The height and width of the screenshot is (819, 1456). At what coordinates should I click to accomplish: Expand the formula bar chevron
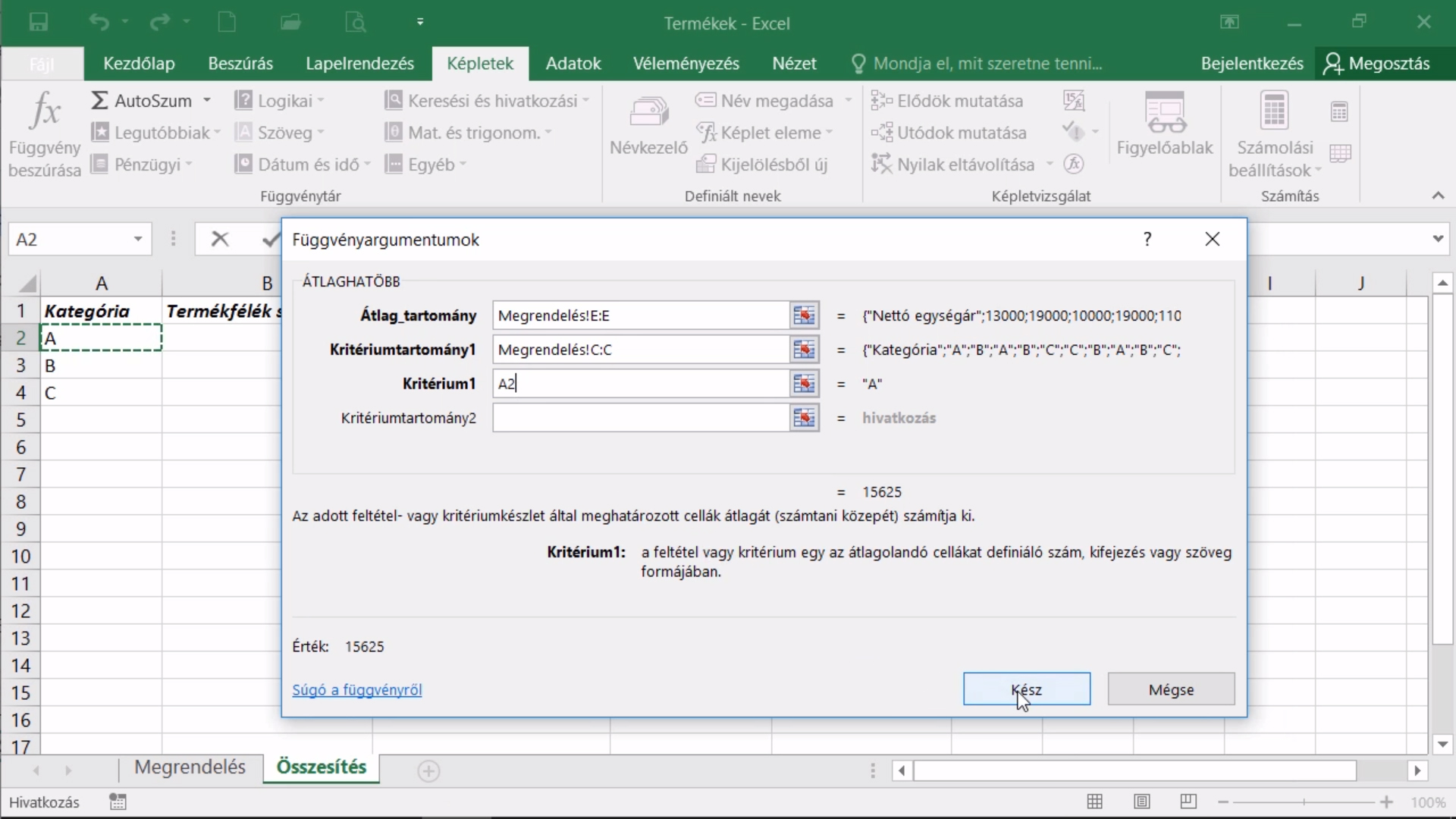[x=1438, y=239]
